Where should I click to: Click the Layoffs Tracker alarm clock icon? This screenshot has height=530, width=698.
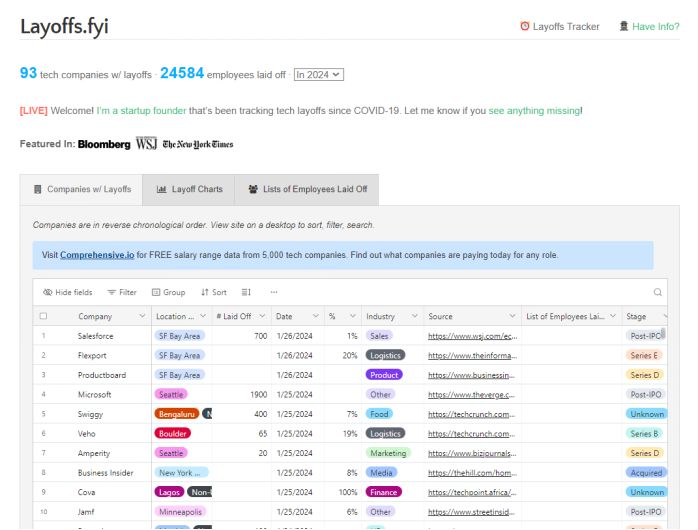pos(525,26)
